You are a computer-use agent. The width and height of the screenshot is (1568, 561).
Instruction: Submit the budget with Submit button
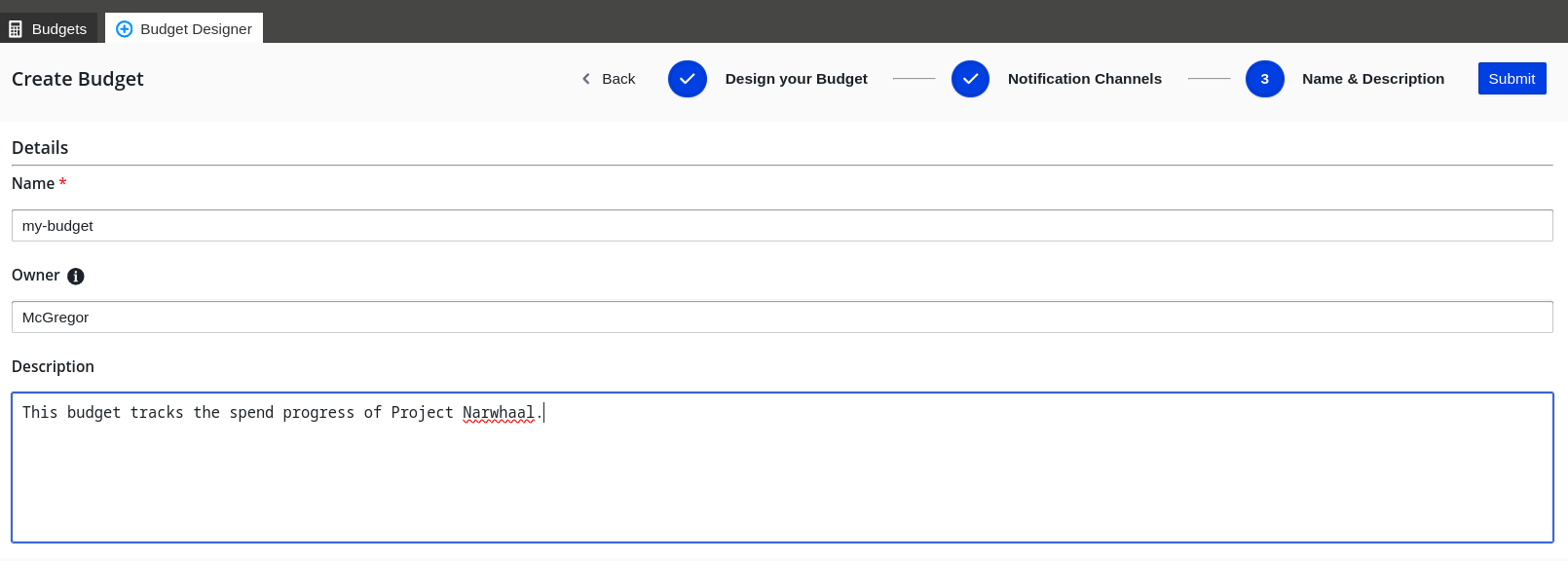coord(1512,79)
